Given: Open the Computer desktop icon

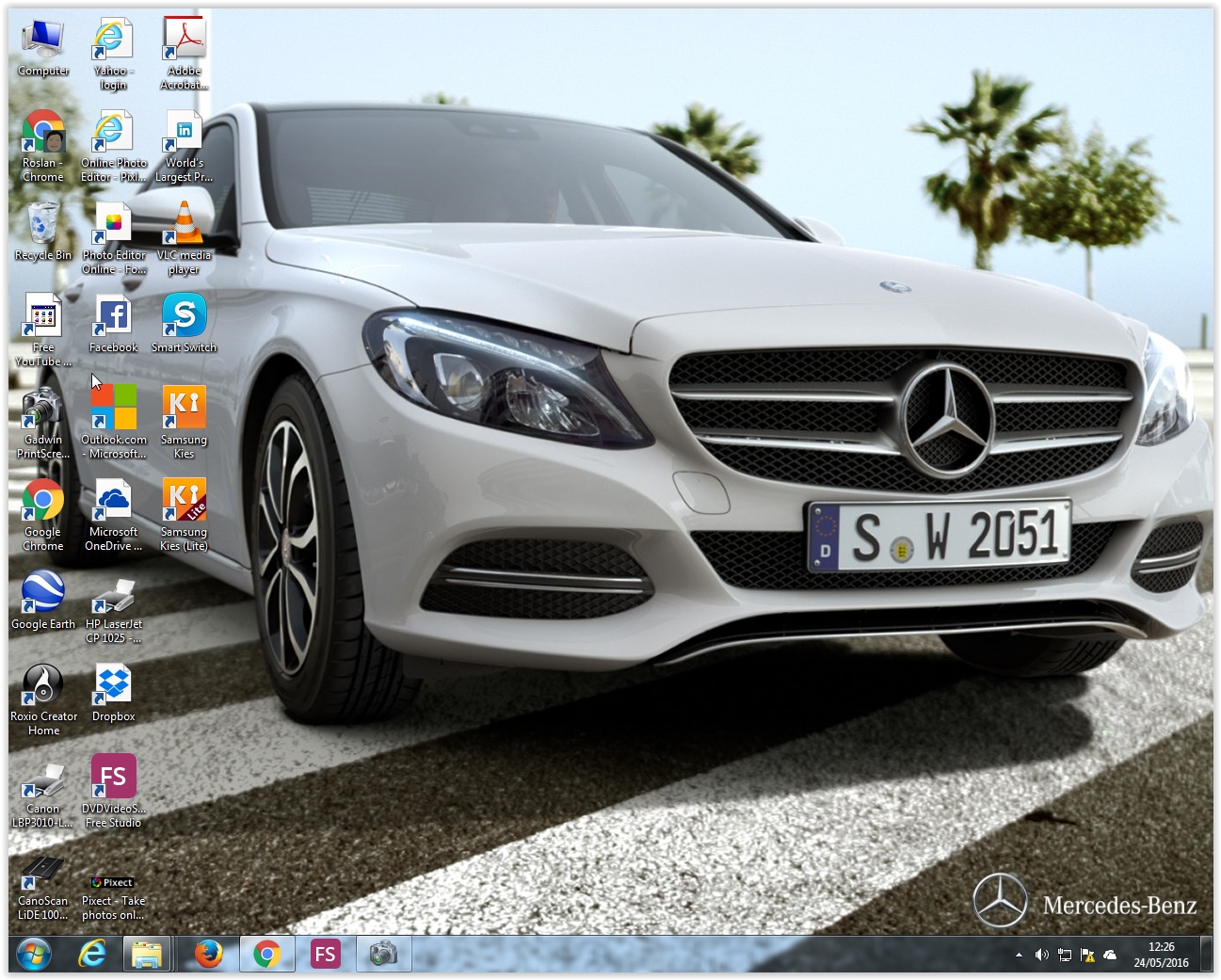Looking at the screenshot, I should coord(43,47).
